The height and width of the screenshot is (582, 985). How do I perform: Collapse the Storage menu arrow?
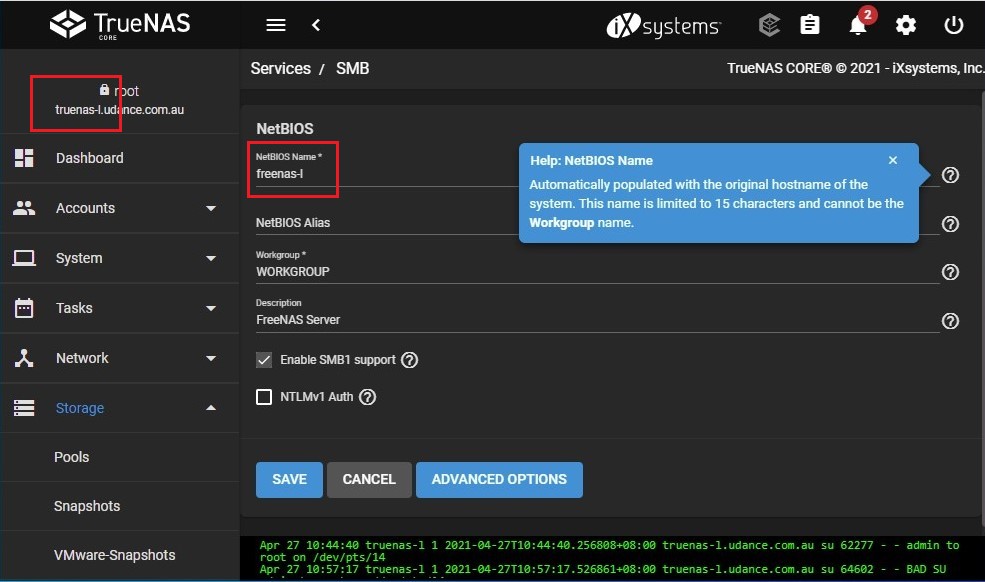(x=211, y=408)
